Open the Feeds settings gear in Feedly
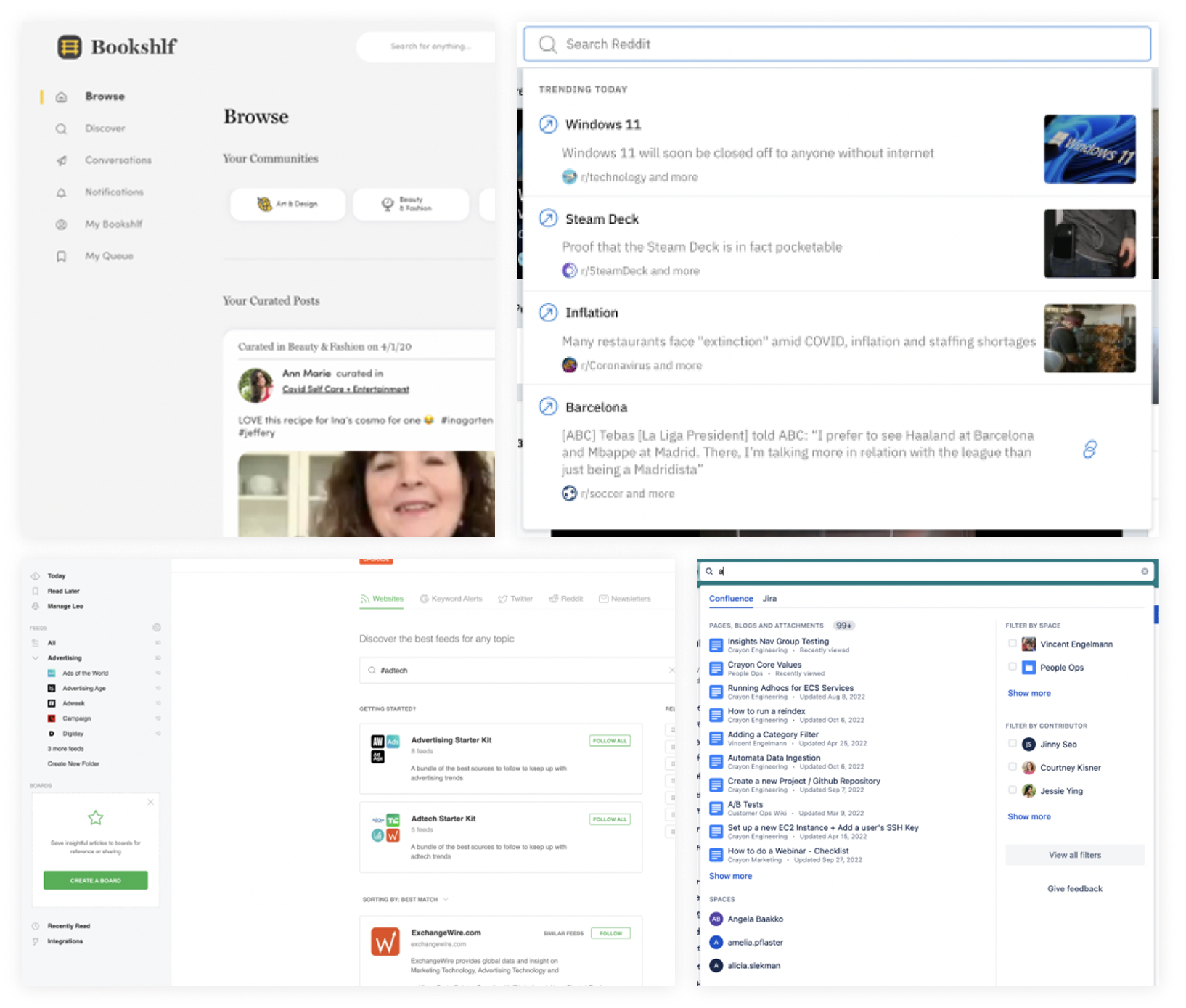Image resolution: width=1186 pixels, height=1008 pixels. (x=157, y=628)
